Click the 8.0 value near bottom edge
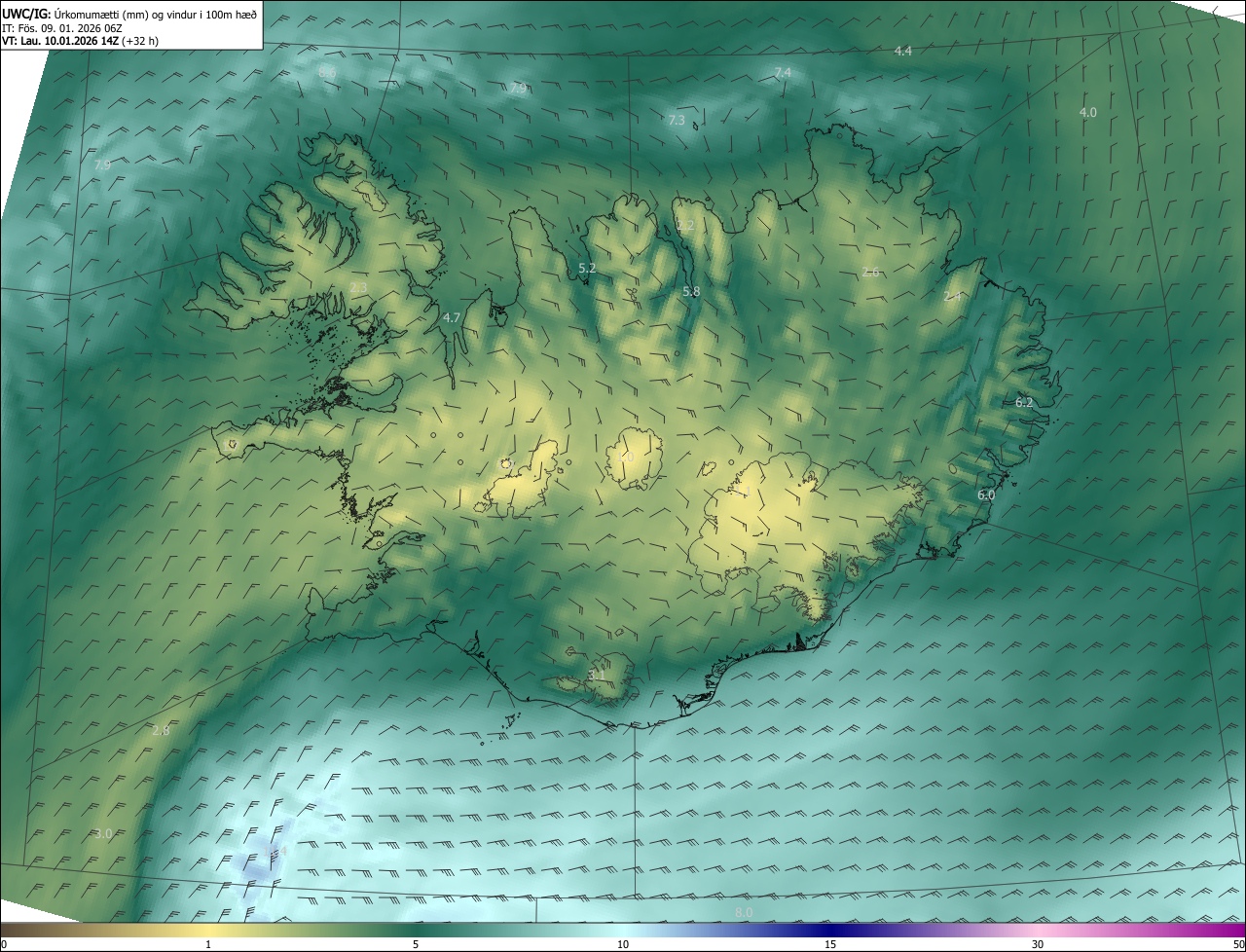This screenshot has width=1246, height=952. tap(744, 912)
